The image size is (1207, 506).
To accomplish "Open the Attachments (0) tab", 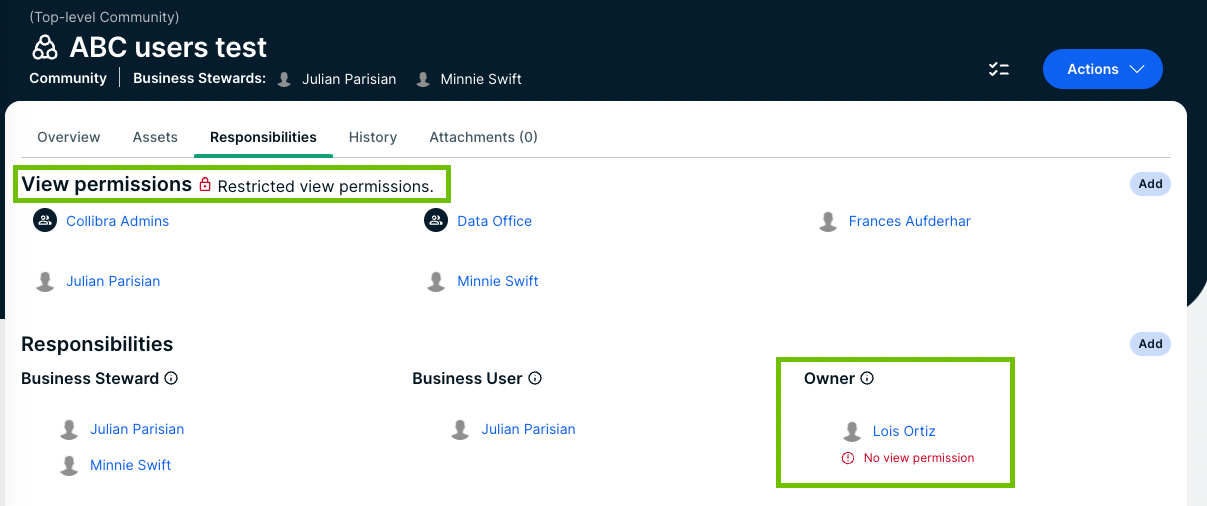I will click(x=483, y=137).
